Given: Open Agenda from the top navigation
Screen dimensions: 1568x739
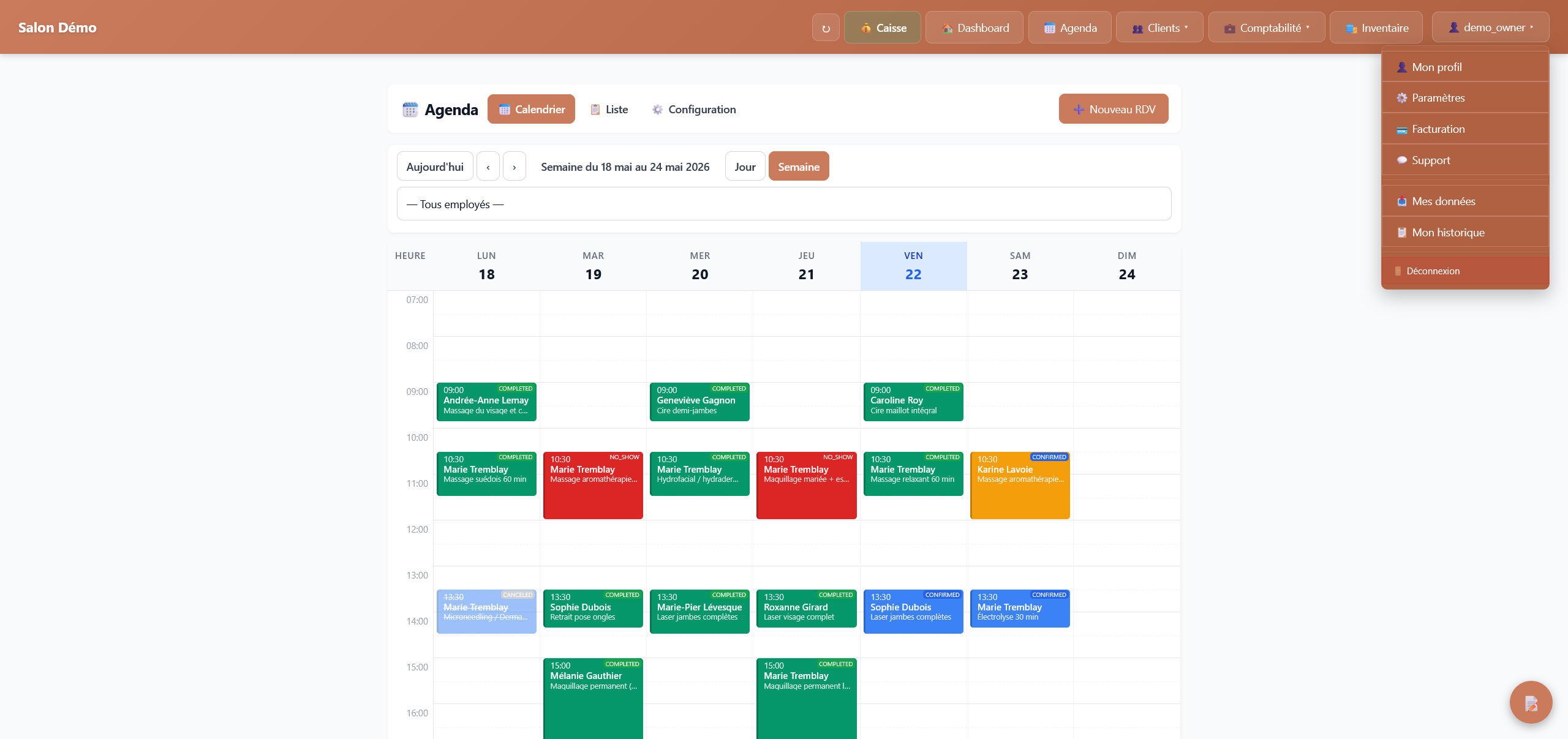Looking at the screenshot, I should pos(1069,28).
